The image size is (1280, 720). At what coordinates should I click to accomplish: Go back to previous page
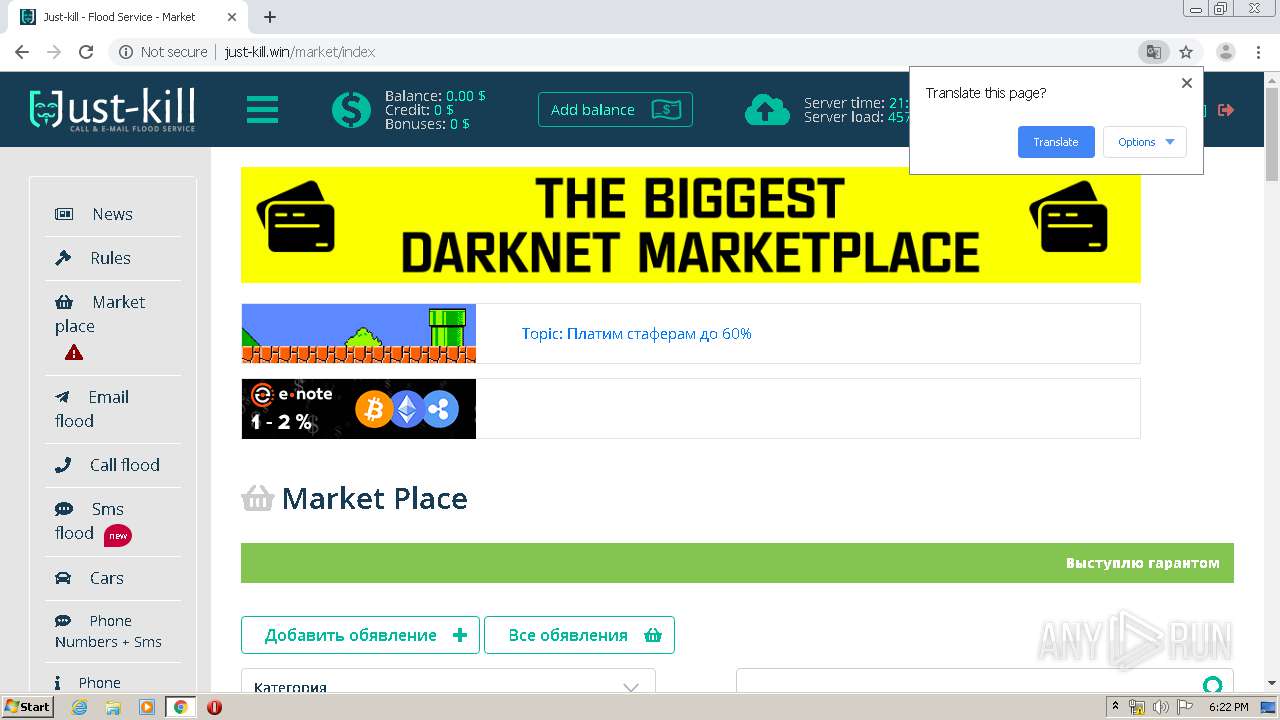tap(22, 52)
